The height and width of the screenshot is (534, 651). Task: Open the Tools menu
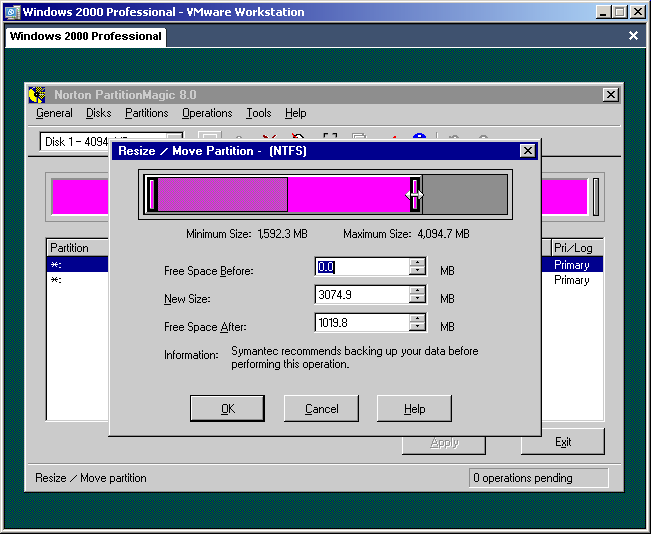(x=258, y=113)
